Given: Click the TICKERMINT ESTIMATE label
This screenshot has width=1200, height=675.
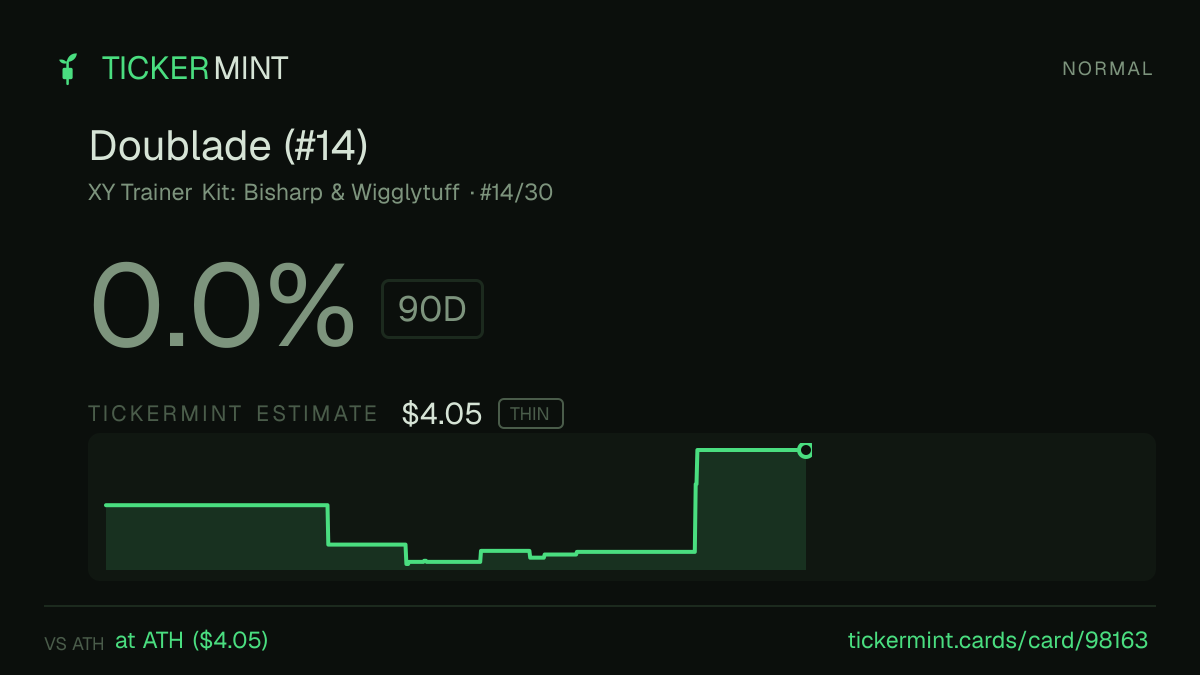Looking at the screenshot, I should (x=233, y=414).
